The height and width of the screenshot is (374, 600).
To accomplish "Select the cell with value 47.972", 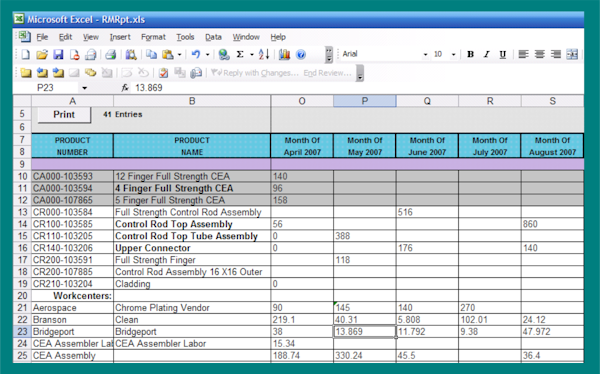I will click(x=552, y=332).
